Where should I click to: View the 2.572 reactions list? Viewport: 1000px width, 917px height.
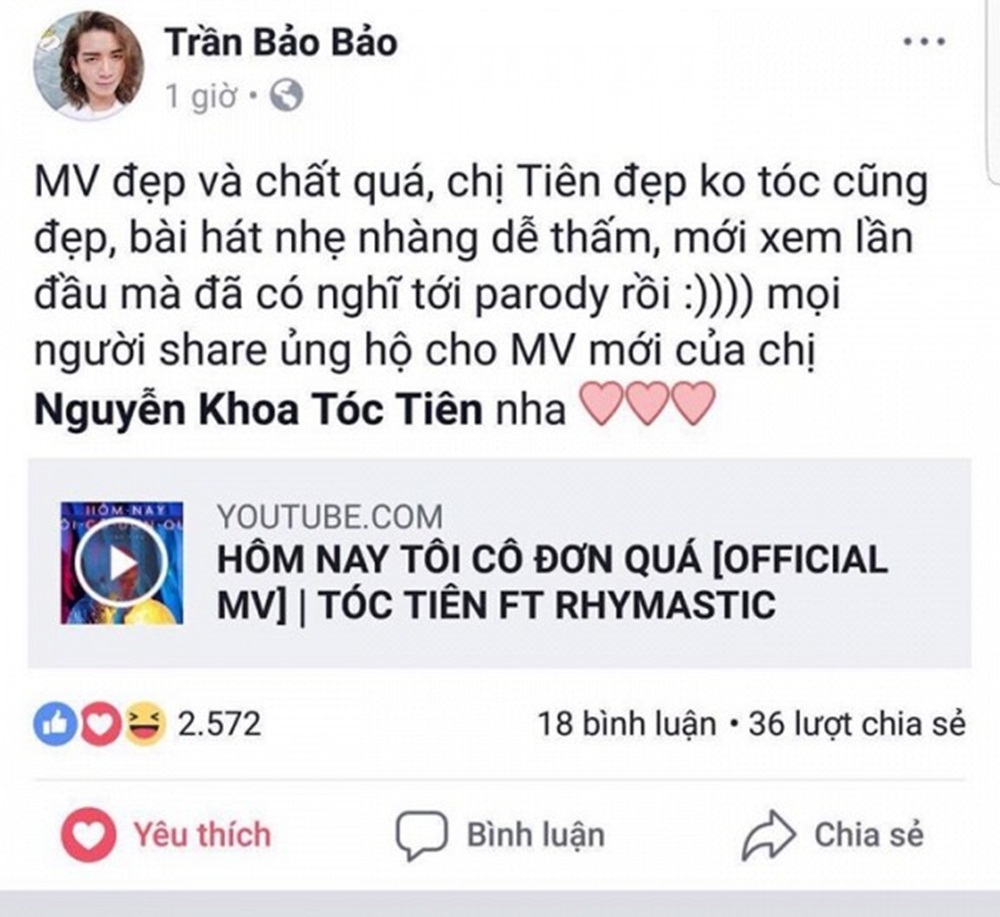point(219,723)
